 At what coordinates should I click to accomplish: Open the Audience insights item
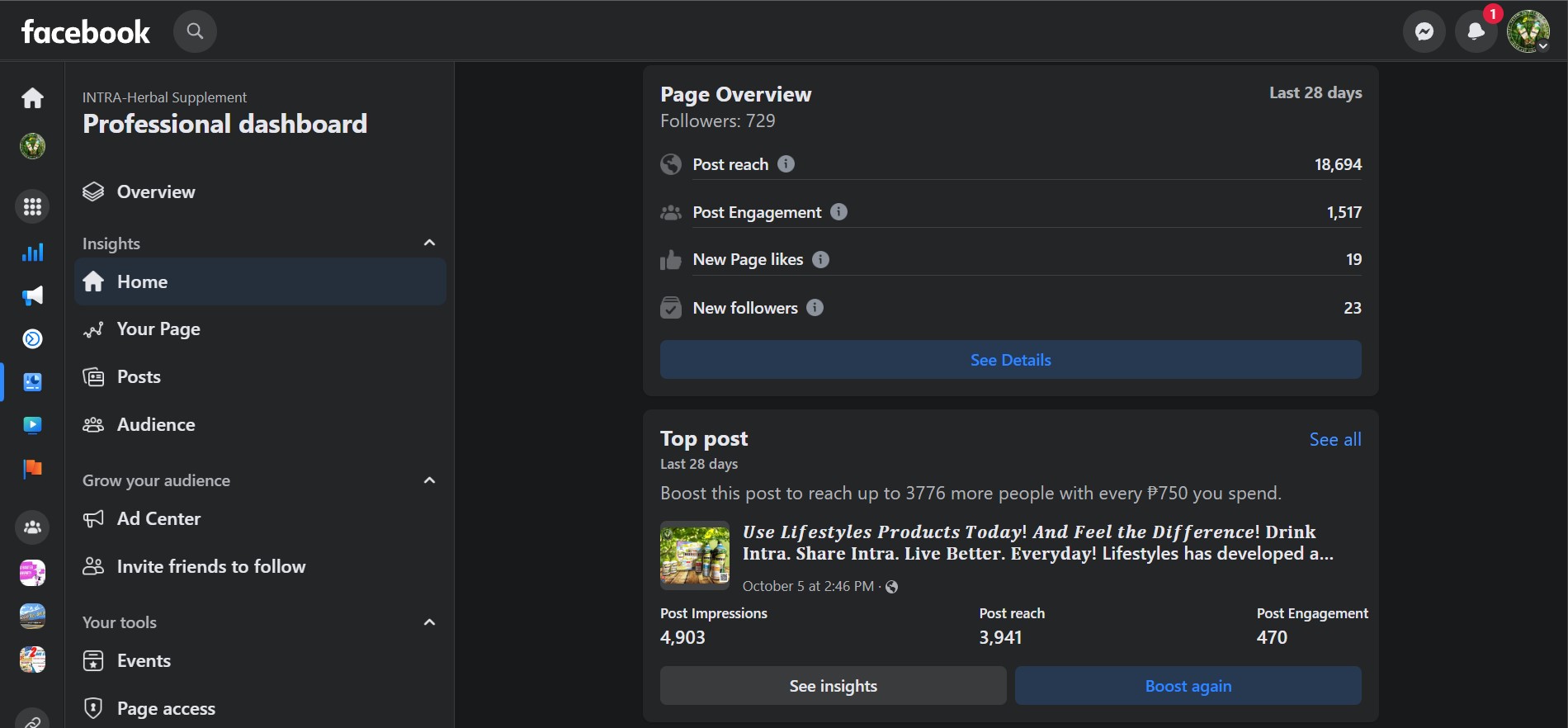260,424
